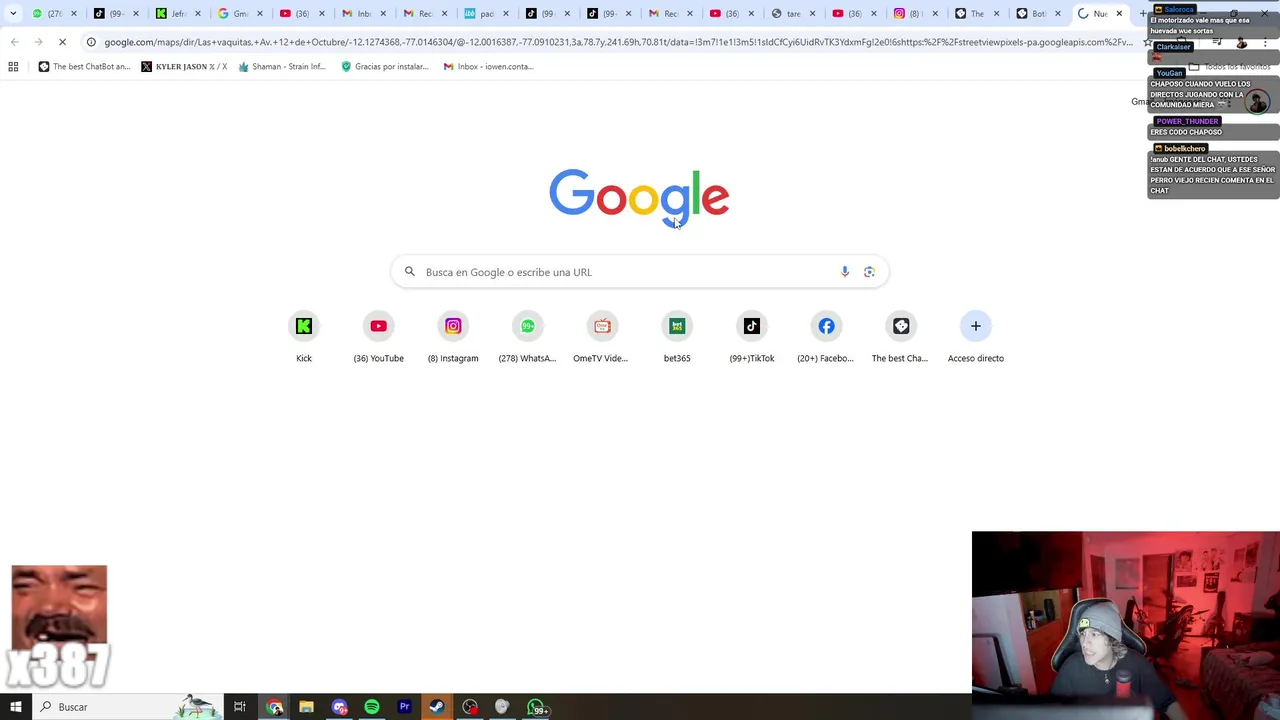The width and height of the screenshot is (1280, 720).
Task: Open Task View from the taskbar
Action: 240,707
